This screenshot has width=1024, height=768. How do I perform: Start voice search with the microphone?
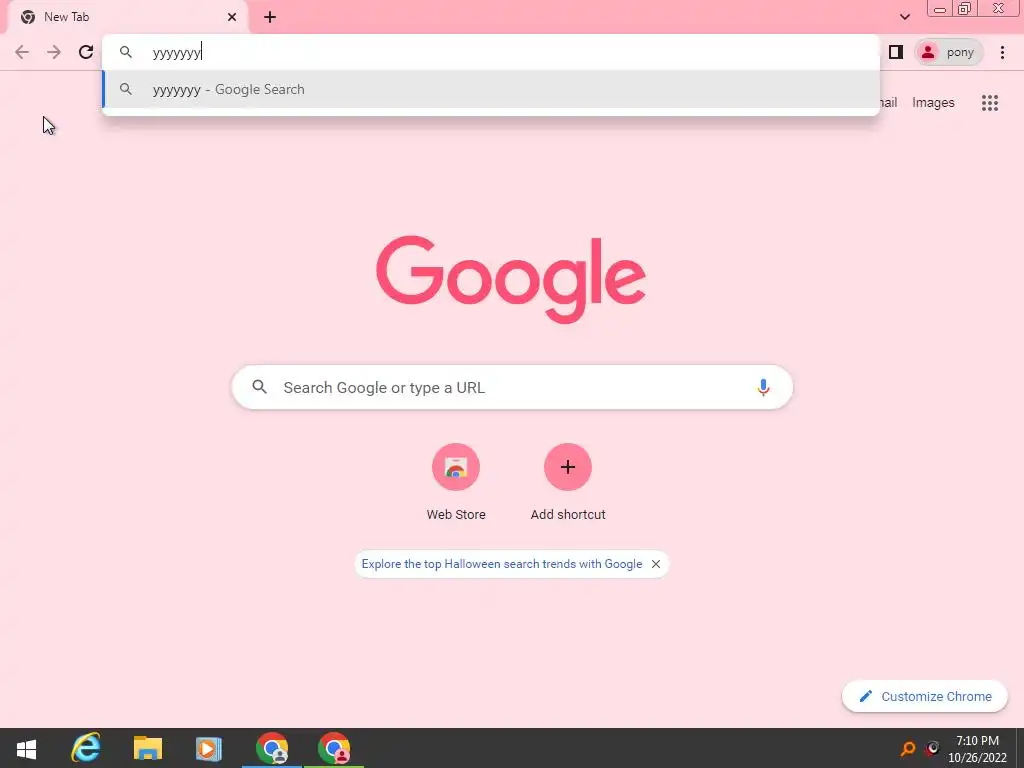[x=763, y=387]
